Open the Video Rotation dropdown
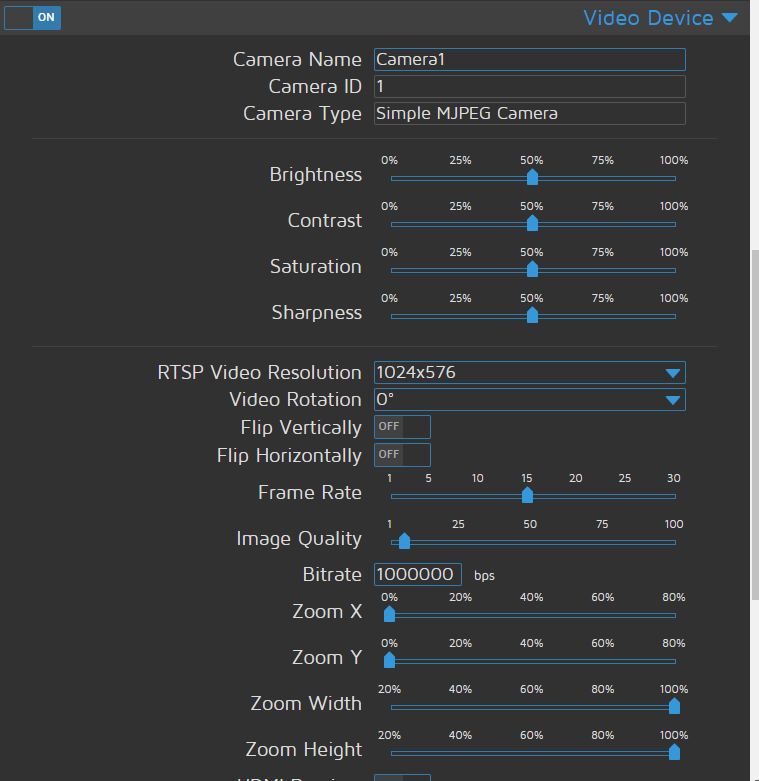The width and height of the screenshot is (759, 781). tap(529, 400)
